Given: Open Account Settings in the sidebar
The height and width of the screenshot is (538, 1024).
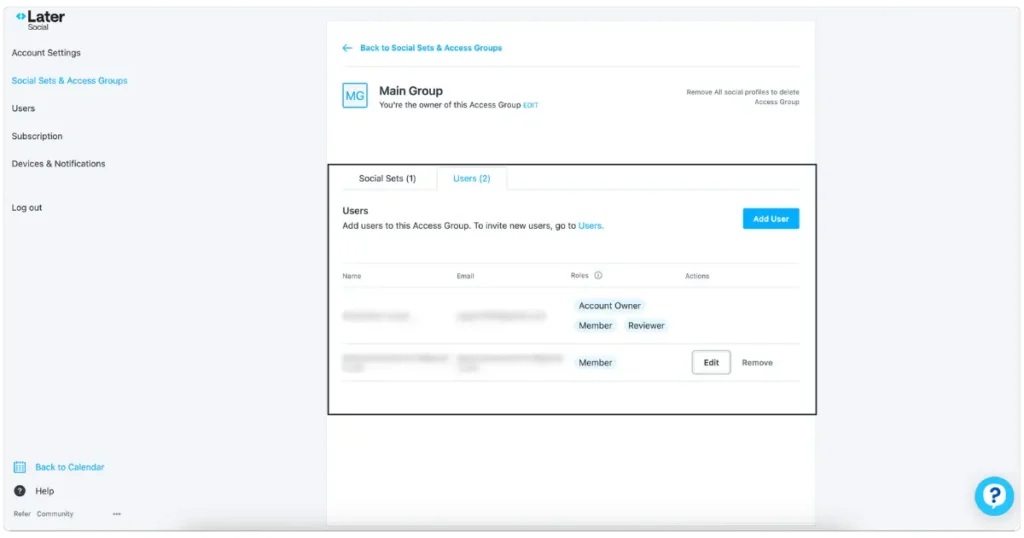Looking at the screenshot, I should coord(46,53).
